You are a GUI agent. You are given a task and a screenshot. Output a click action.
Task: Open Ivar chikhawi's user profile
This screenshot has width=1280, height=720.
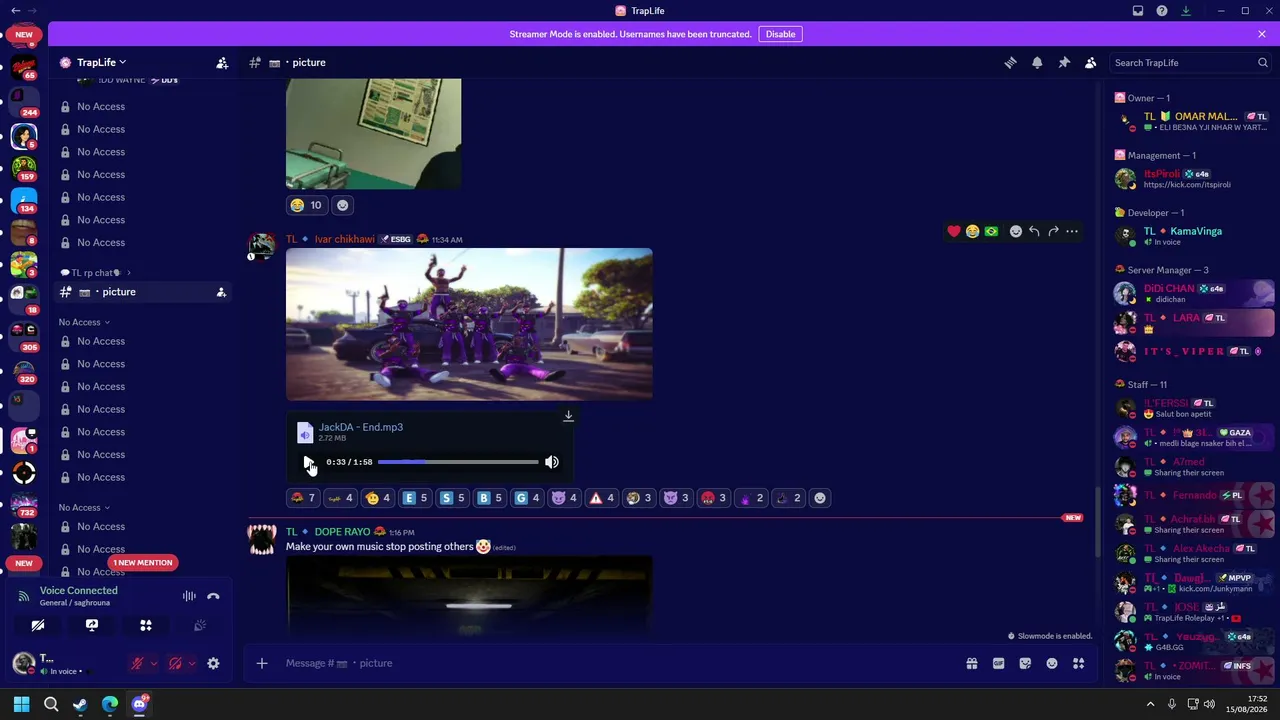(344, 239)
